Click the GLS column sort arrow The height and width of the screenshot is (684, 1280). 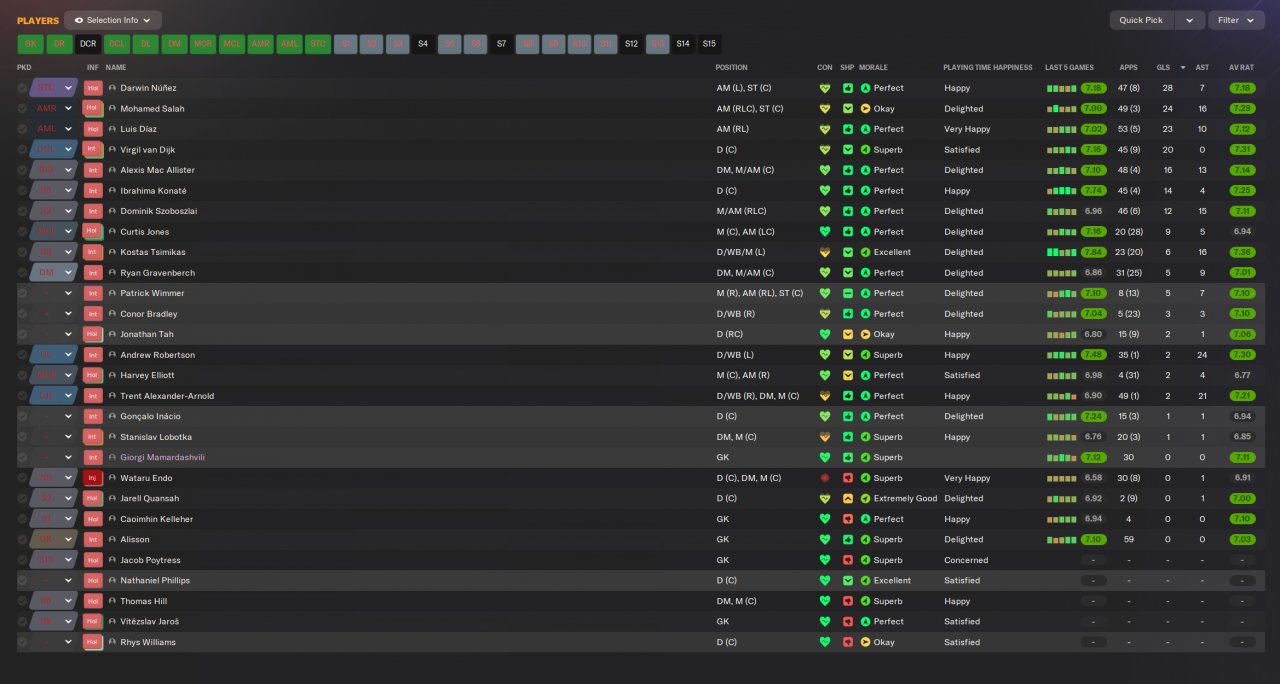click(x=1183, y=67)
